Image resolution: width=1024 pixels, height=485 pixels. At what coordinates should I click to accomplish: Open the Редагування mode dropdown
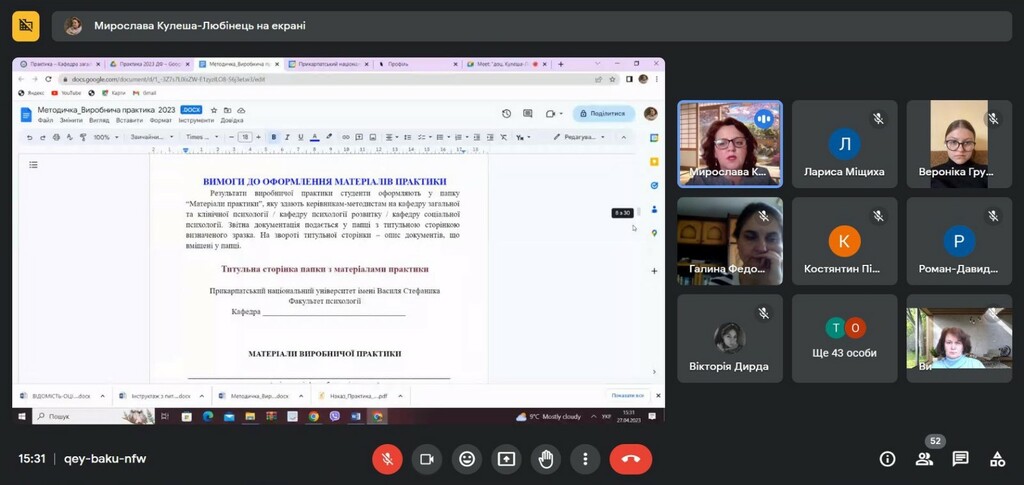pos(579,137)
